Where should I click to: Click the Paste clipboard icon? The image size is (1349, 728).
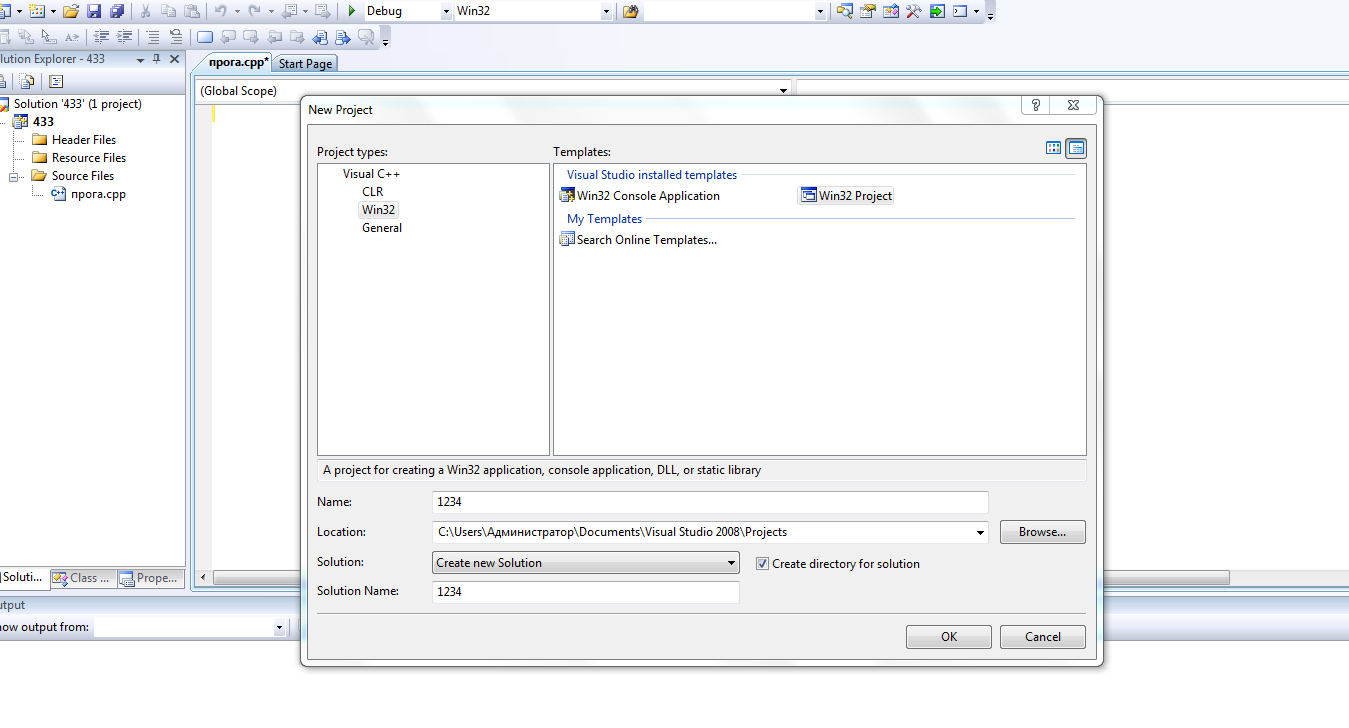(191, 11)
